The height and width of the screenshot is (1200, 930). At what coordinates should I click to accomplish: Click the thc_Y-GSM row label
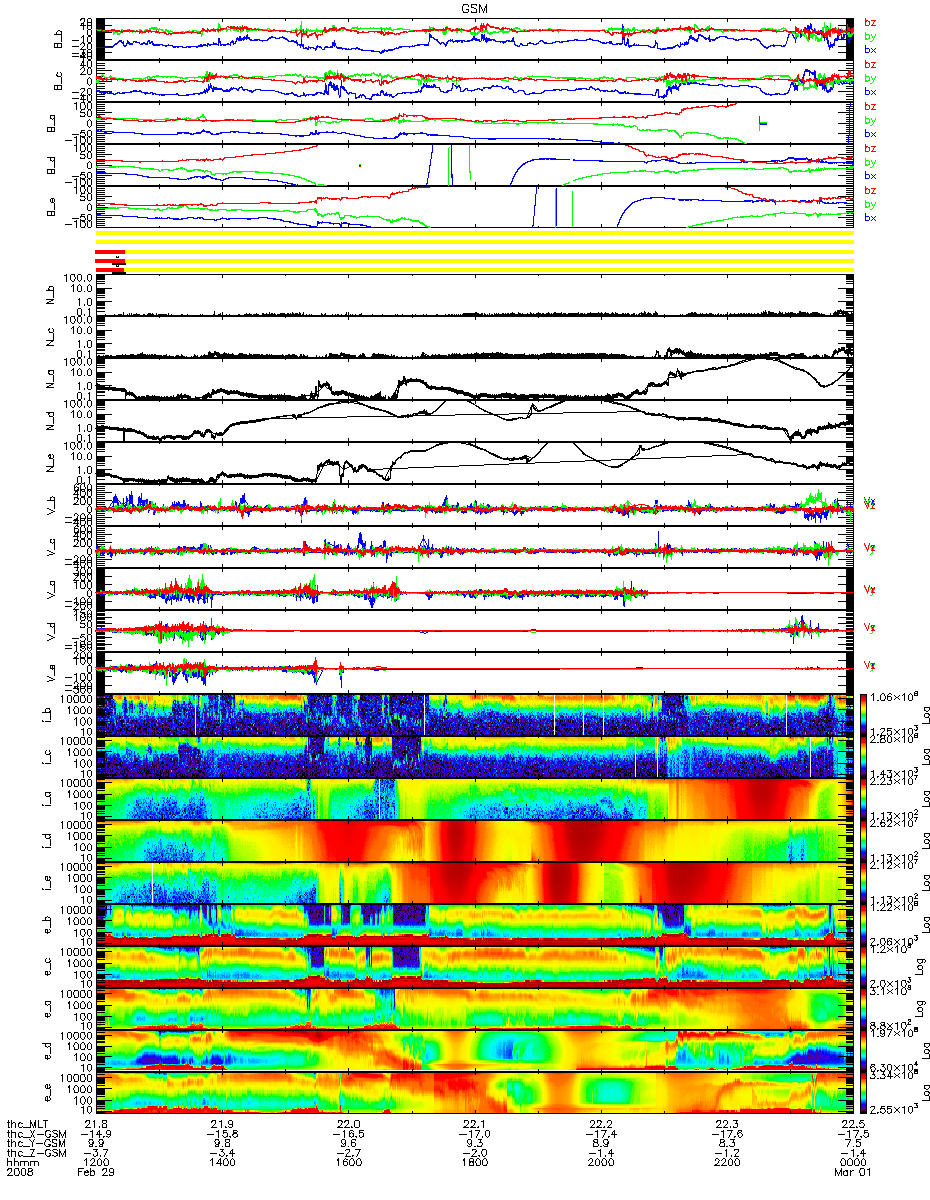[36, 1144]
